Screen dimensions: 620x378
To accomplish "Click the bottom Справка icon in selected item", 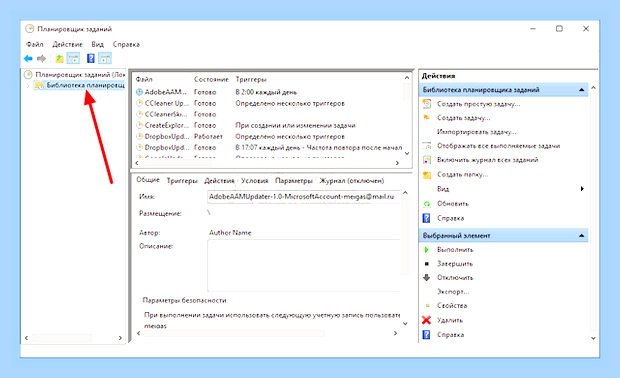I will 427,335.
